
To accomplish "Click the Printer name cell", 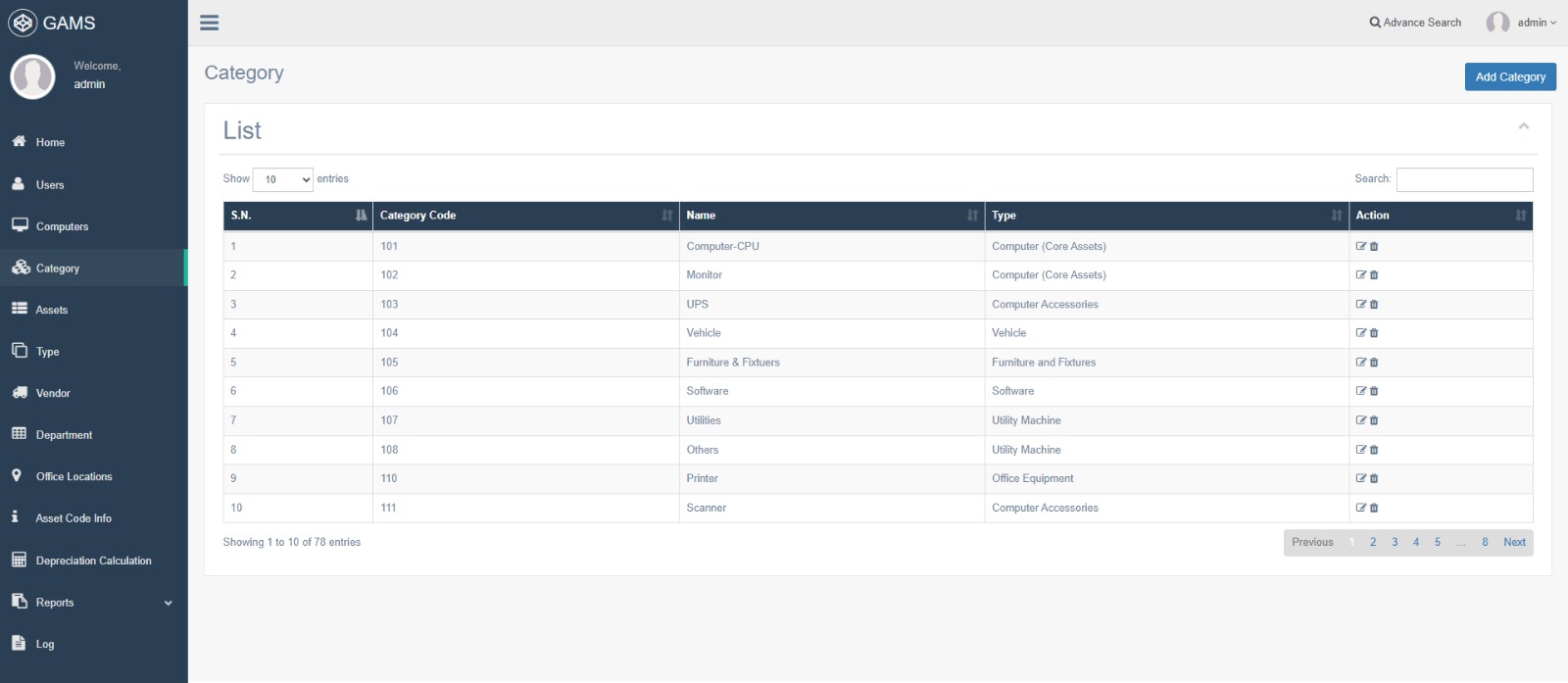I will pos(832,478).
